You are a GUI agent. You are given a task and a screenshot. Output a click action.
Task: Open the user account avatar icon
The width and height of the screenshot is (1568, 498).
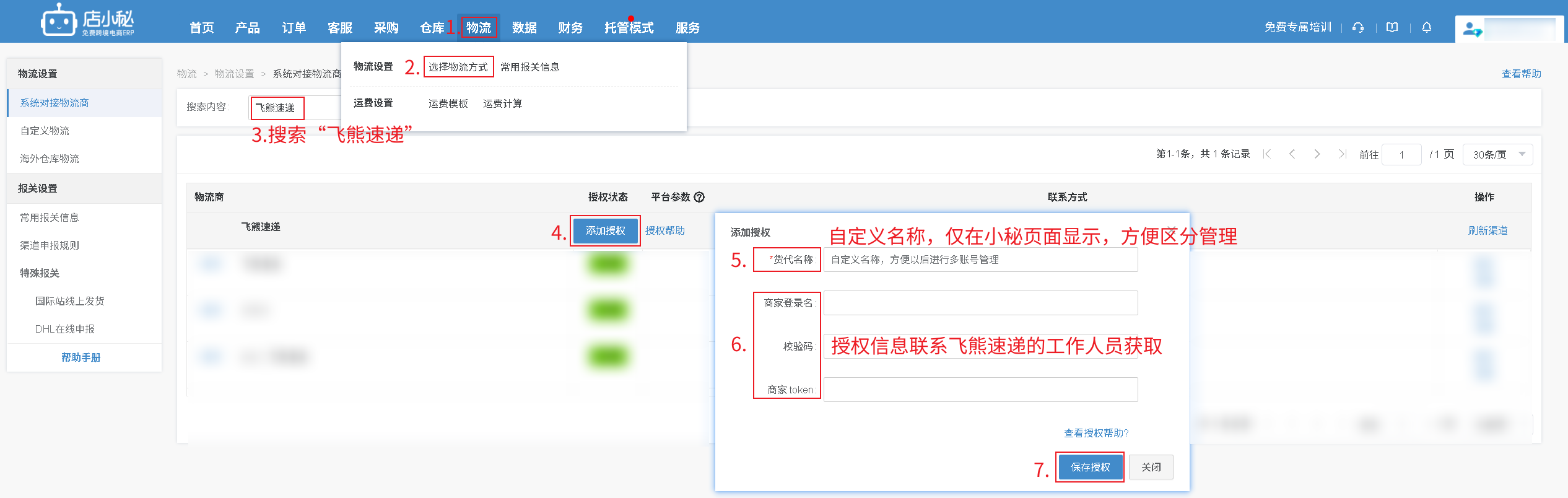[x=1472, y=29]
